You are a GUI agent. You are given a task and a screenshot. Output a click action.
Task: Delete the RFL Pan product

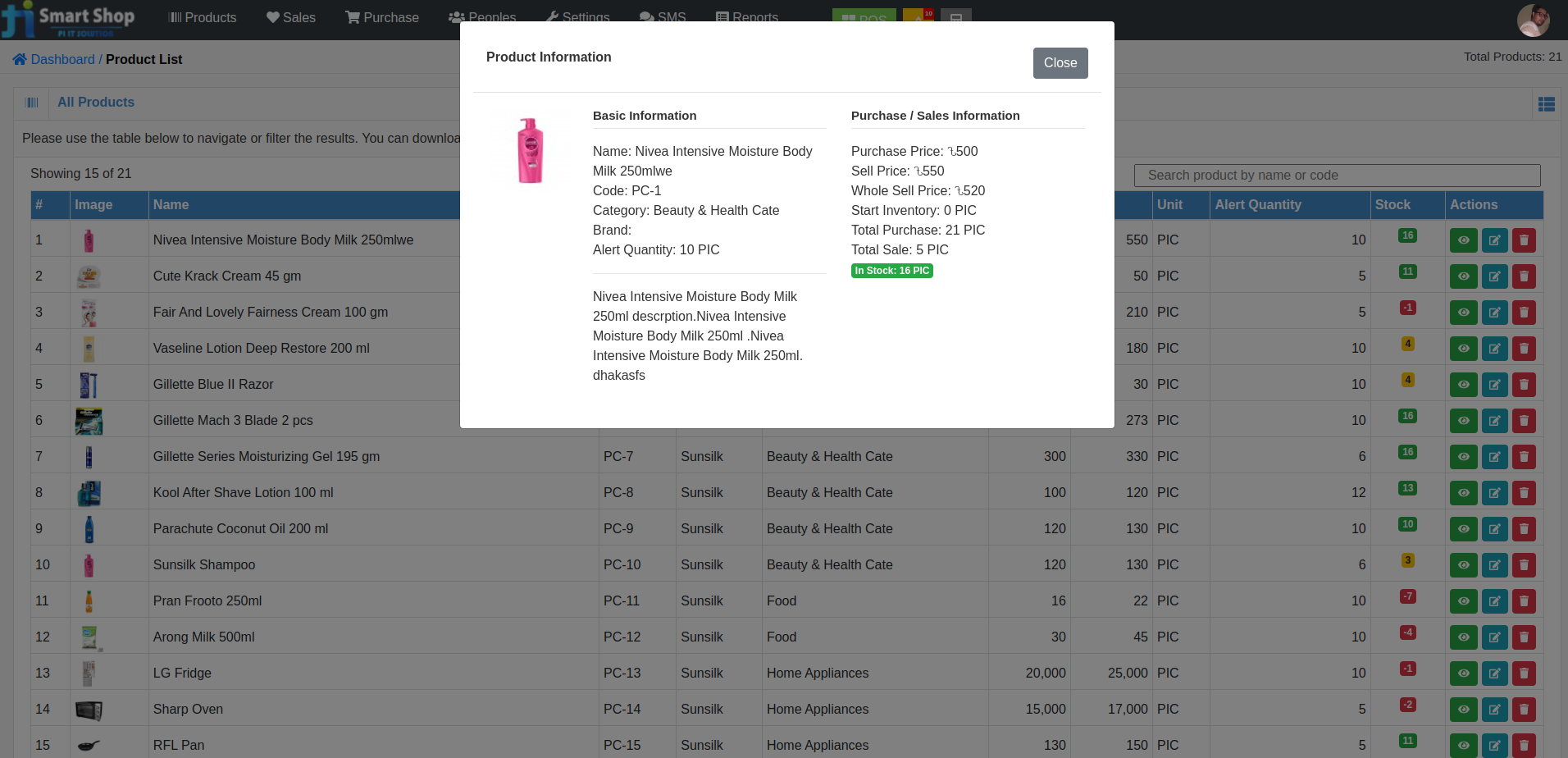tap(1524, 745)
